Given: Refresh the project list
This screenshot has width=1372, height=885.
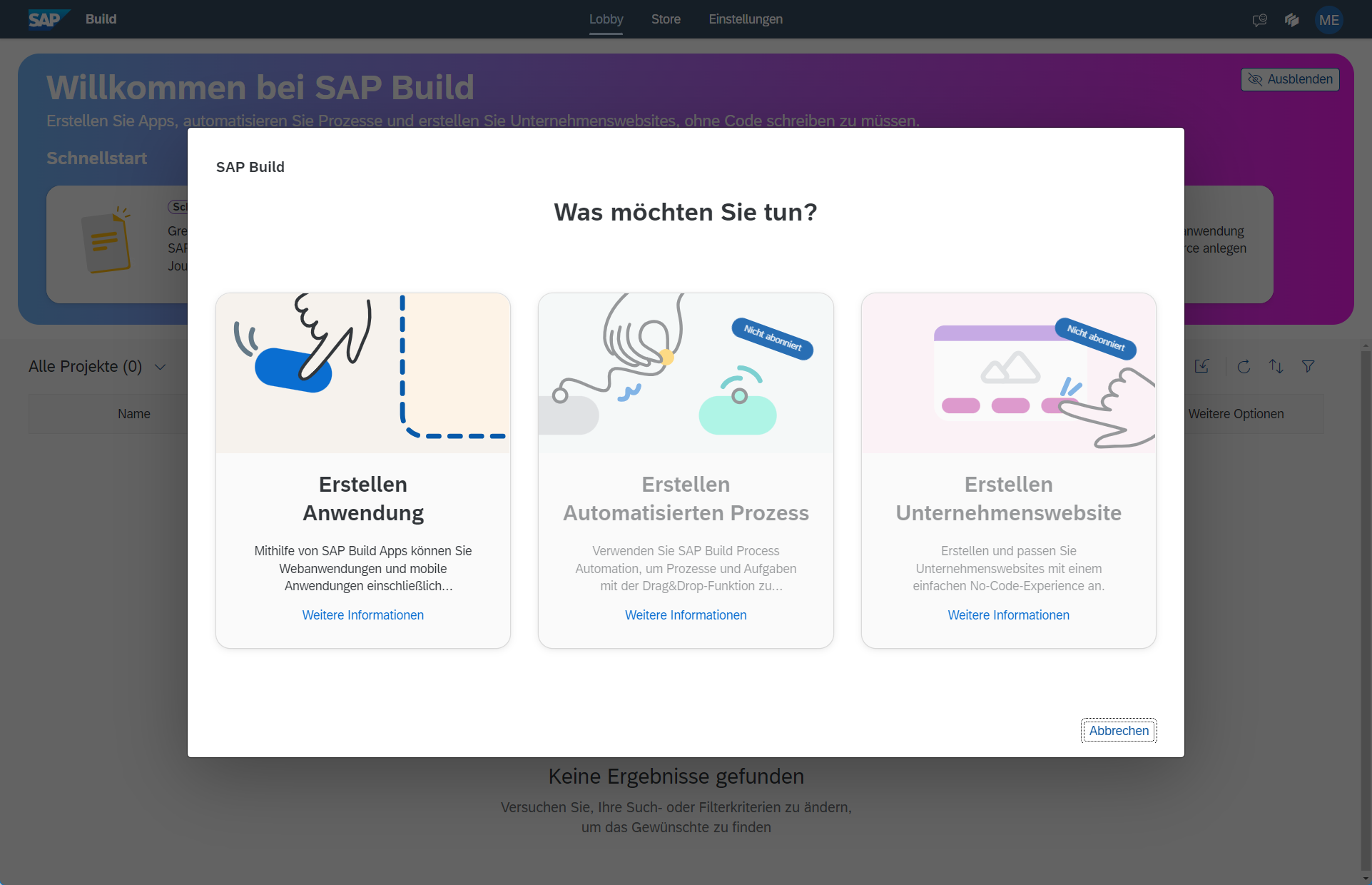Looking at the screenshot, I should [x=1243, y=366].
